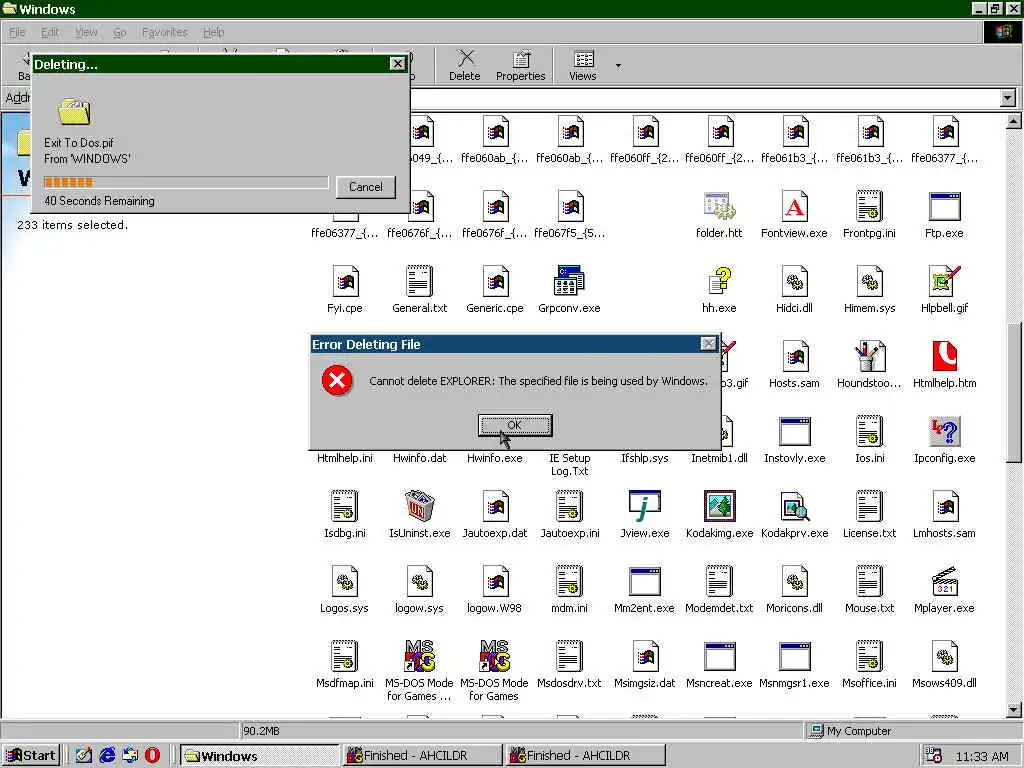Select the folder.htt file icon
1024x768 pixels.
(x=719, y=206)
